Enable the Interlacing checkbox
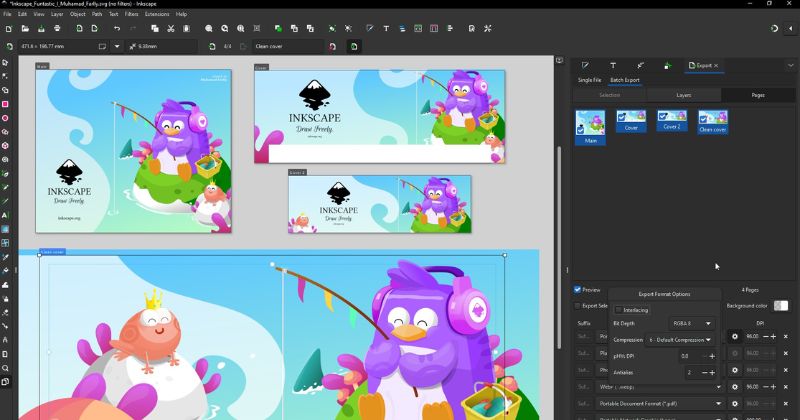800x420 pixels. (619, 310)
